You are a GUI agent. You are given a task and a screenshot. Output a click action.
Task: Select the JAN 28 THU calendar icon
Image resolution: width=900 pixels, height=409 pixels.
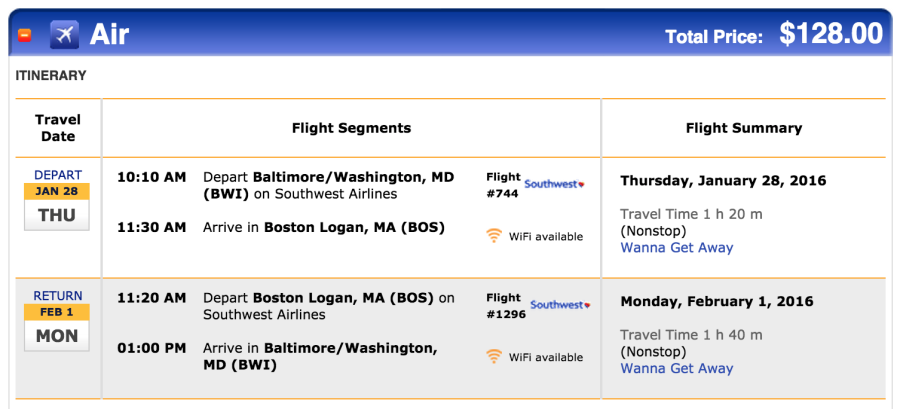point(57,207)
